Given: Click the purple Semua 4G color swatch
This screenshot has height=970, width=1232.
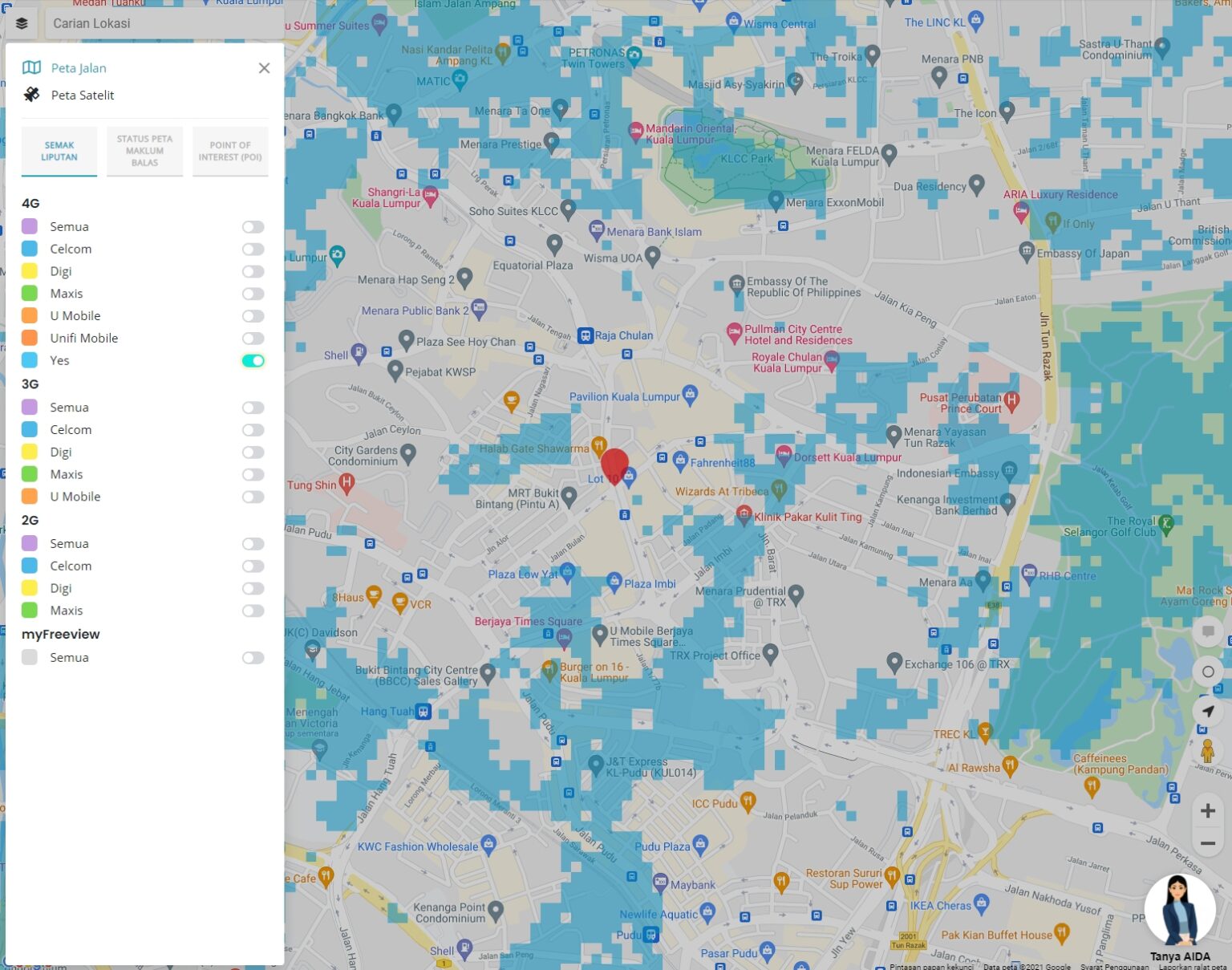Looking at the screenshot, I should tap(30, 226).
